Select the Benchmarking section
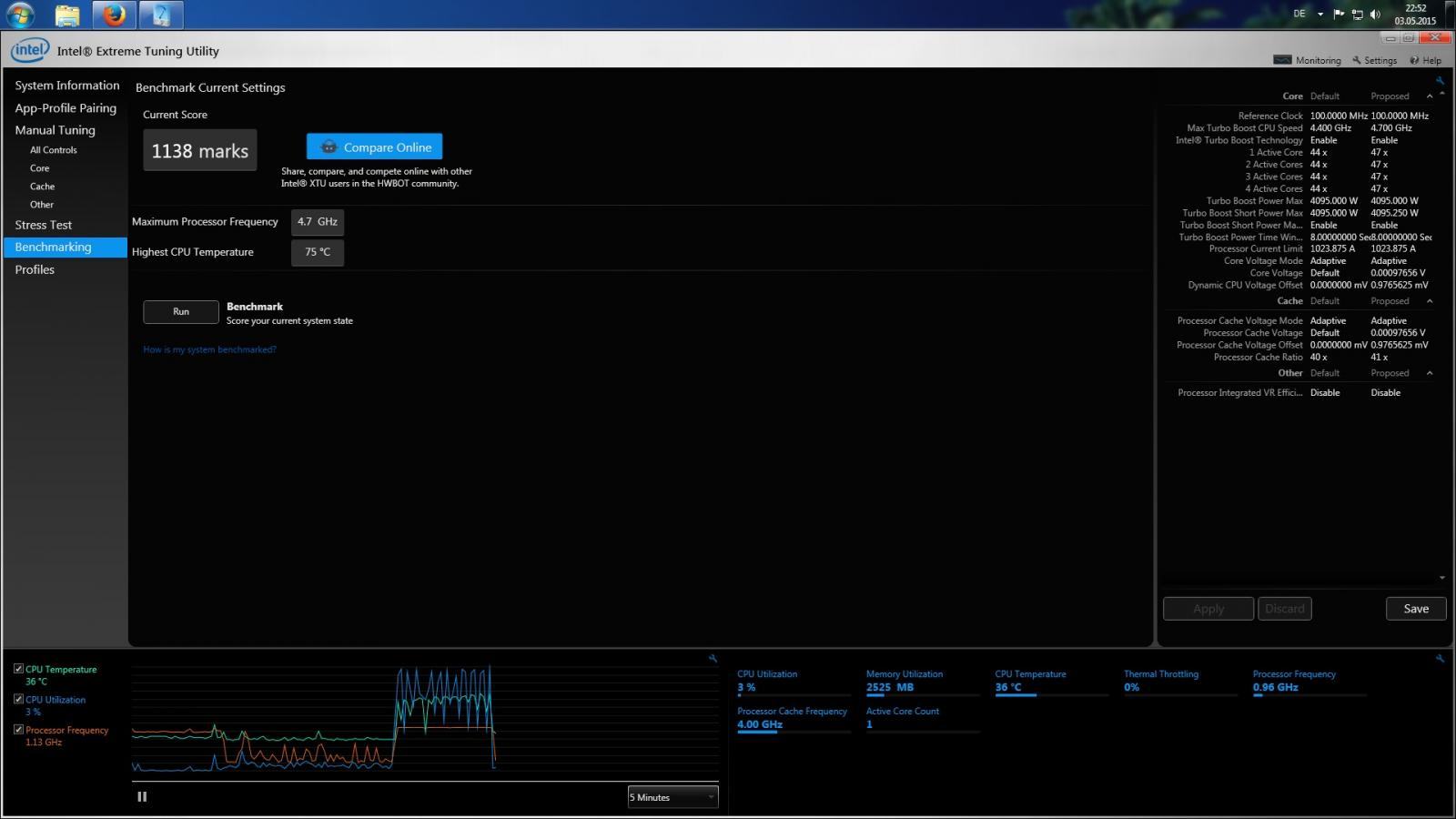Image resolution: width=1456 pixels, height=819 pixels. click(x=65, y=248)
